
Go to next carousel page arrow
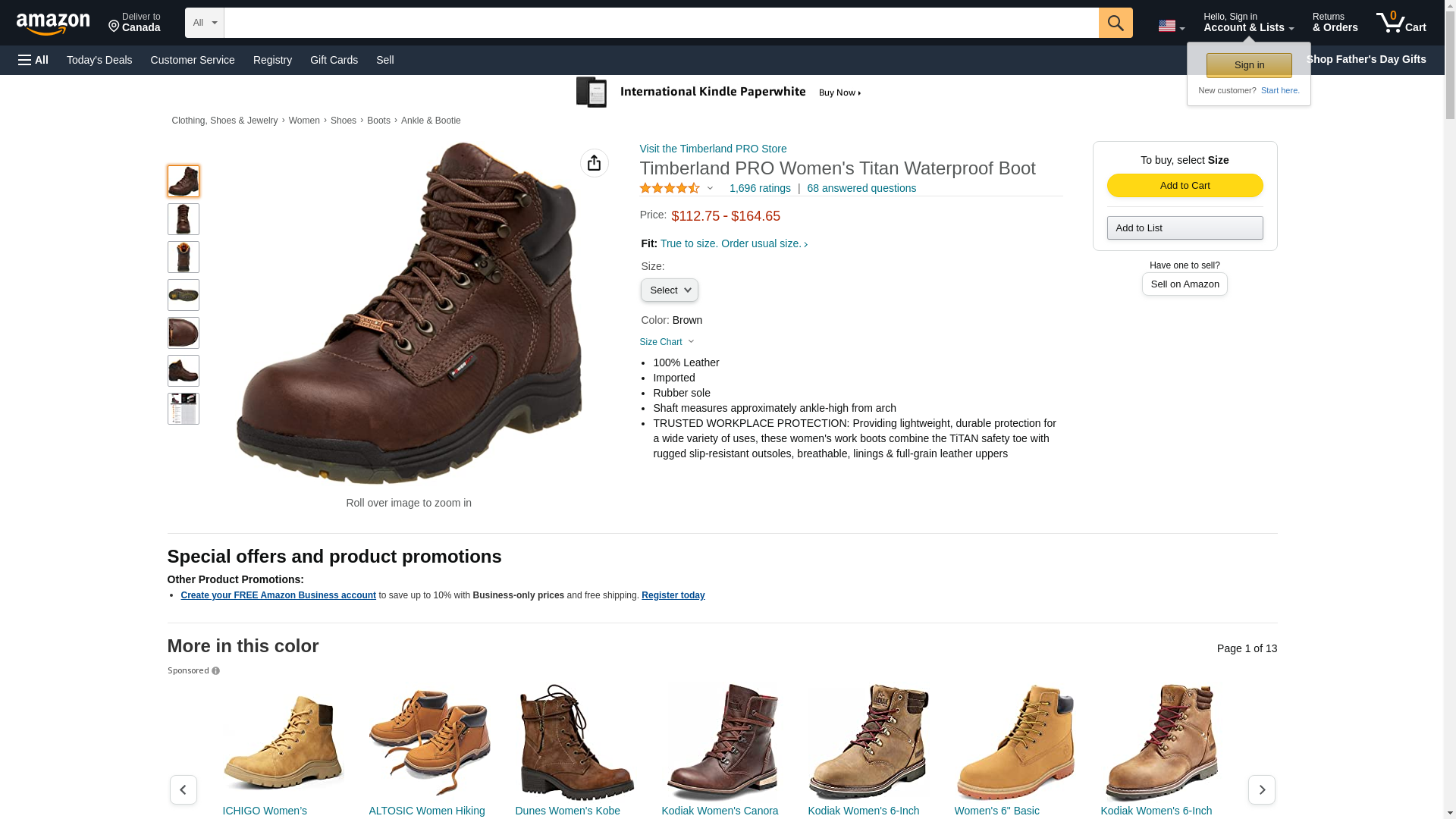click(x=1261, y=789)
